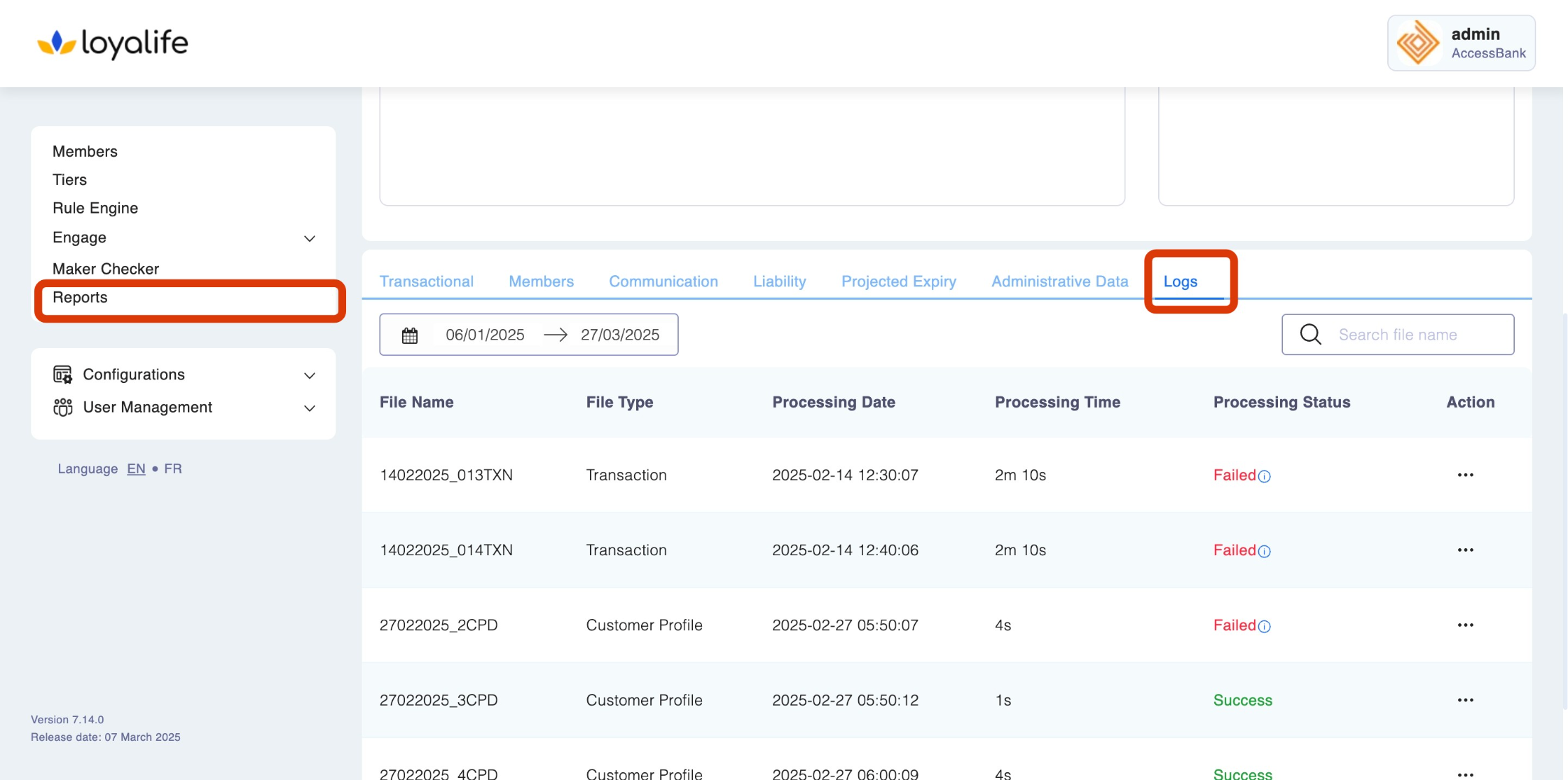
Task: Open action menu for 27022025_3CPD row
Action: [x=1465, y=700]
